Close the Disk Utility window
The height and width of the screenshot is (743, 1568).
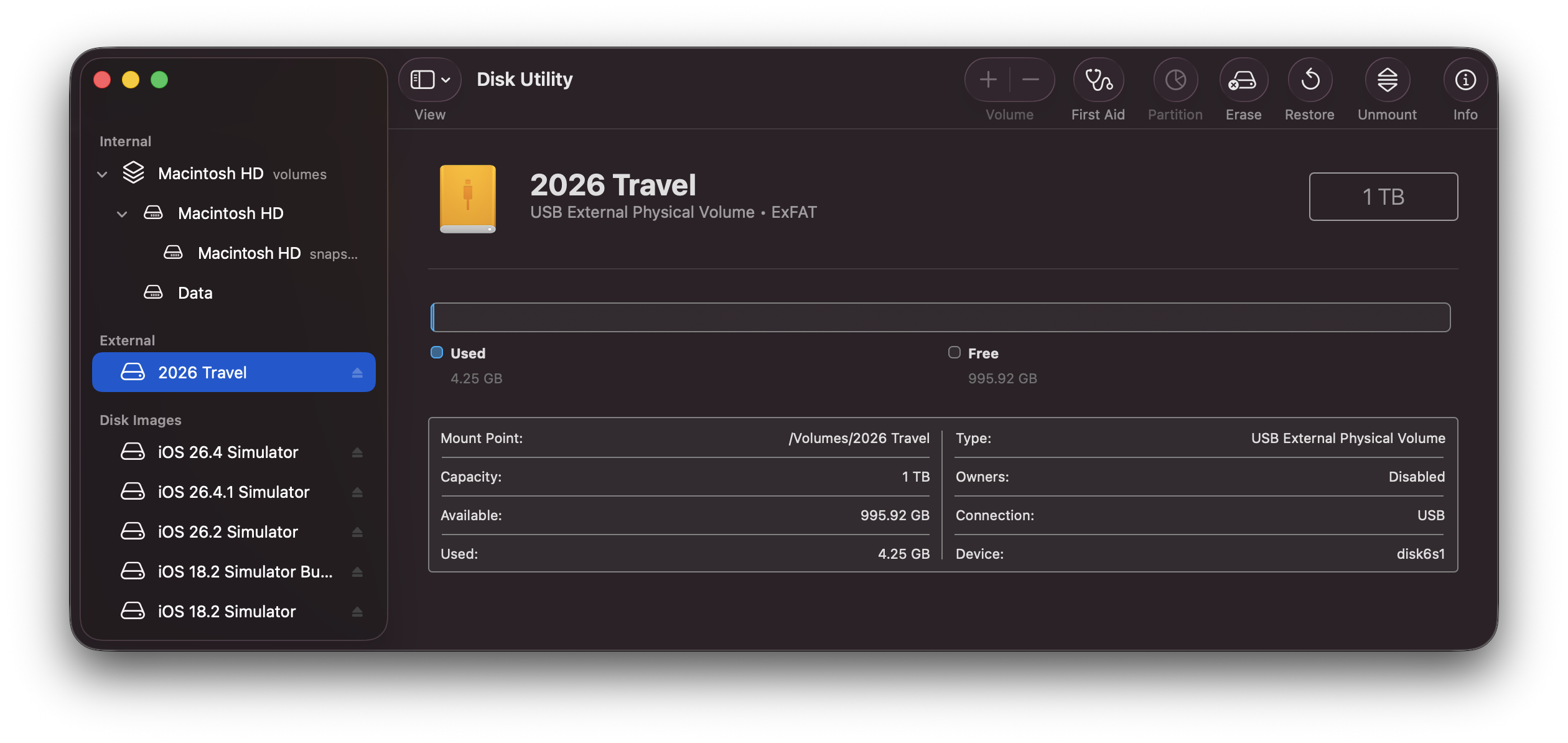point(102,80)
